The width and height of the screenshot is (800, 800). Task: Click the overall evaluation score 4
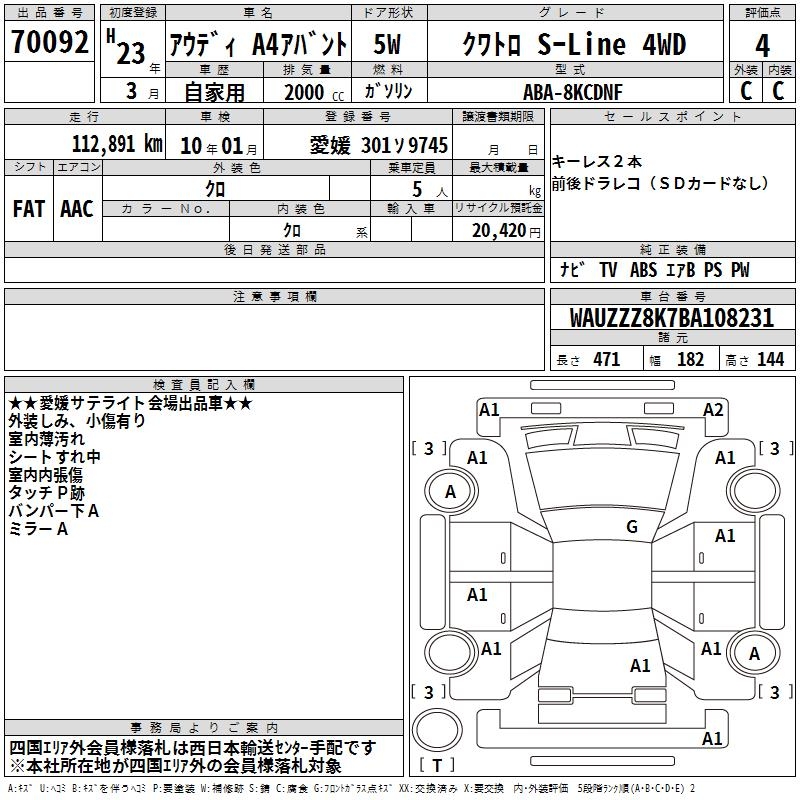(762, 46)
